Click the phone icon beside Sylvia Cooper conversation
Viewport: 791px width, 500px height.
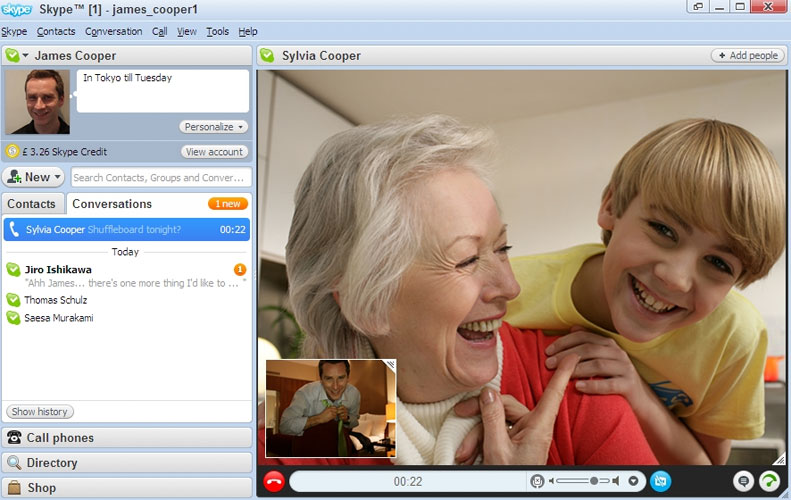point(14,230)
